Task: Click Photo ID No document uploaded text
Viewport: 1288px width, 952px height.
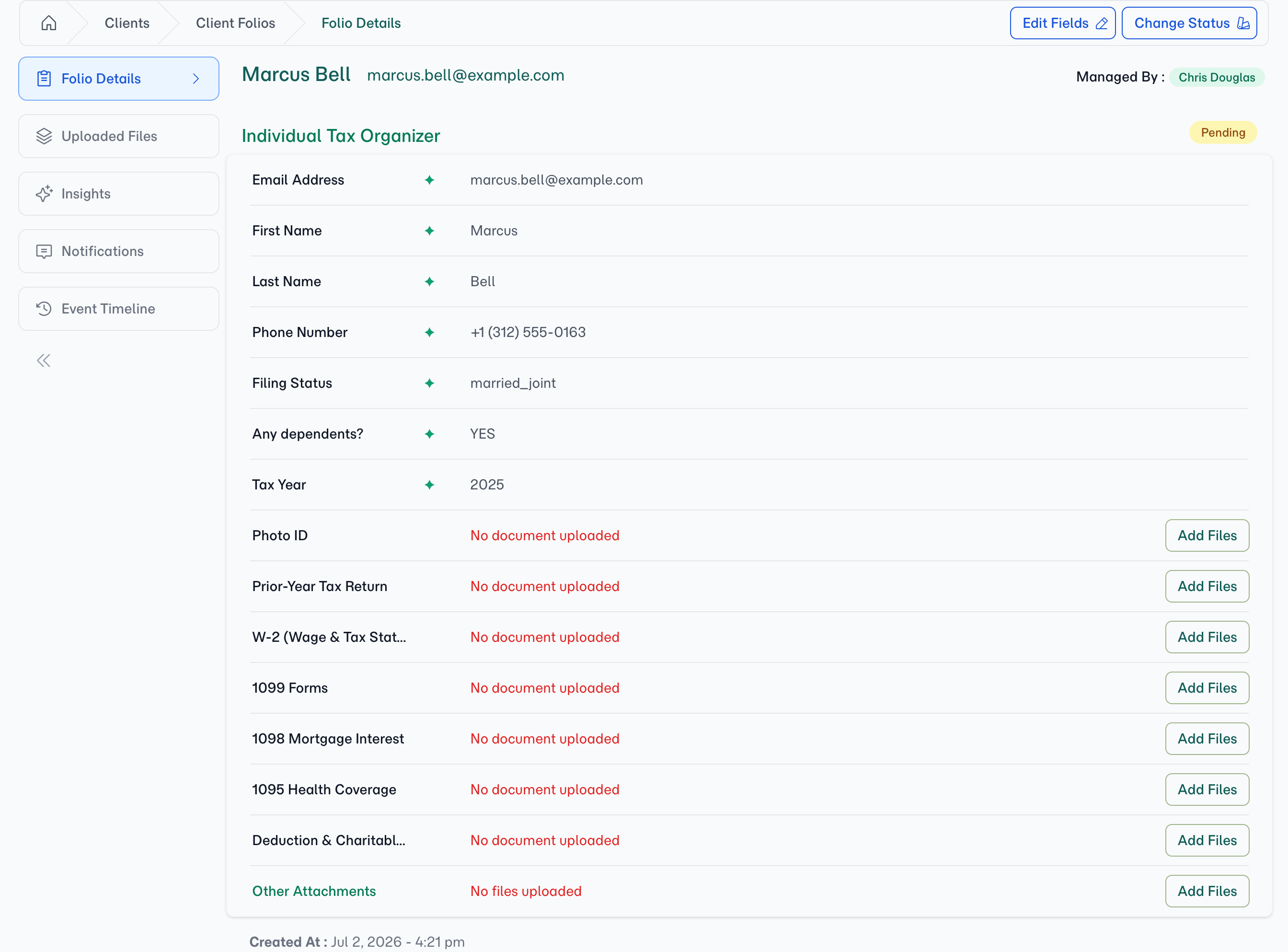Action: coord(545,535)
